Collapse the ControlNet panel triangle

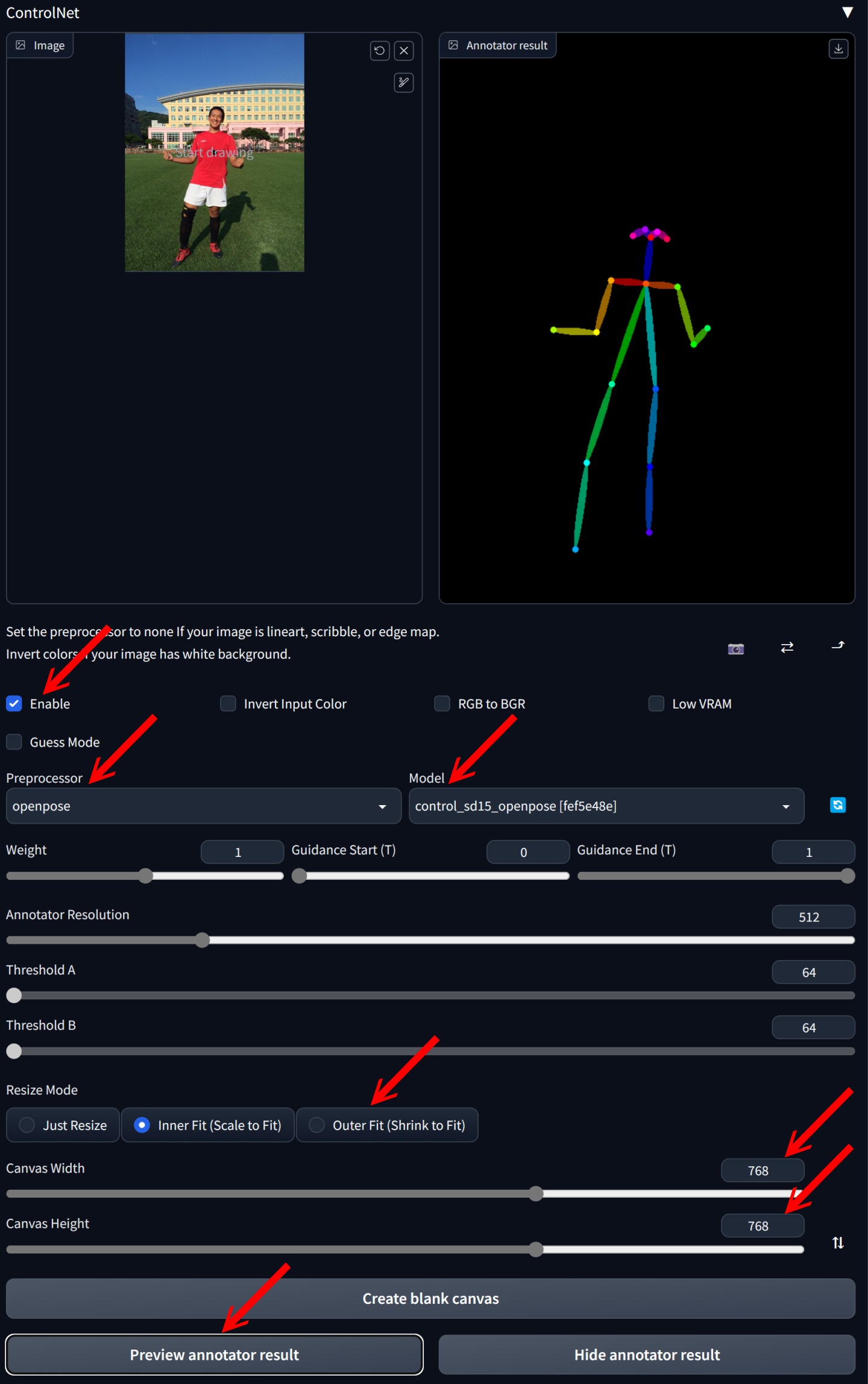tap(847, 13)
